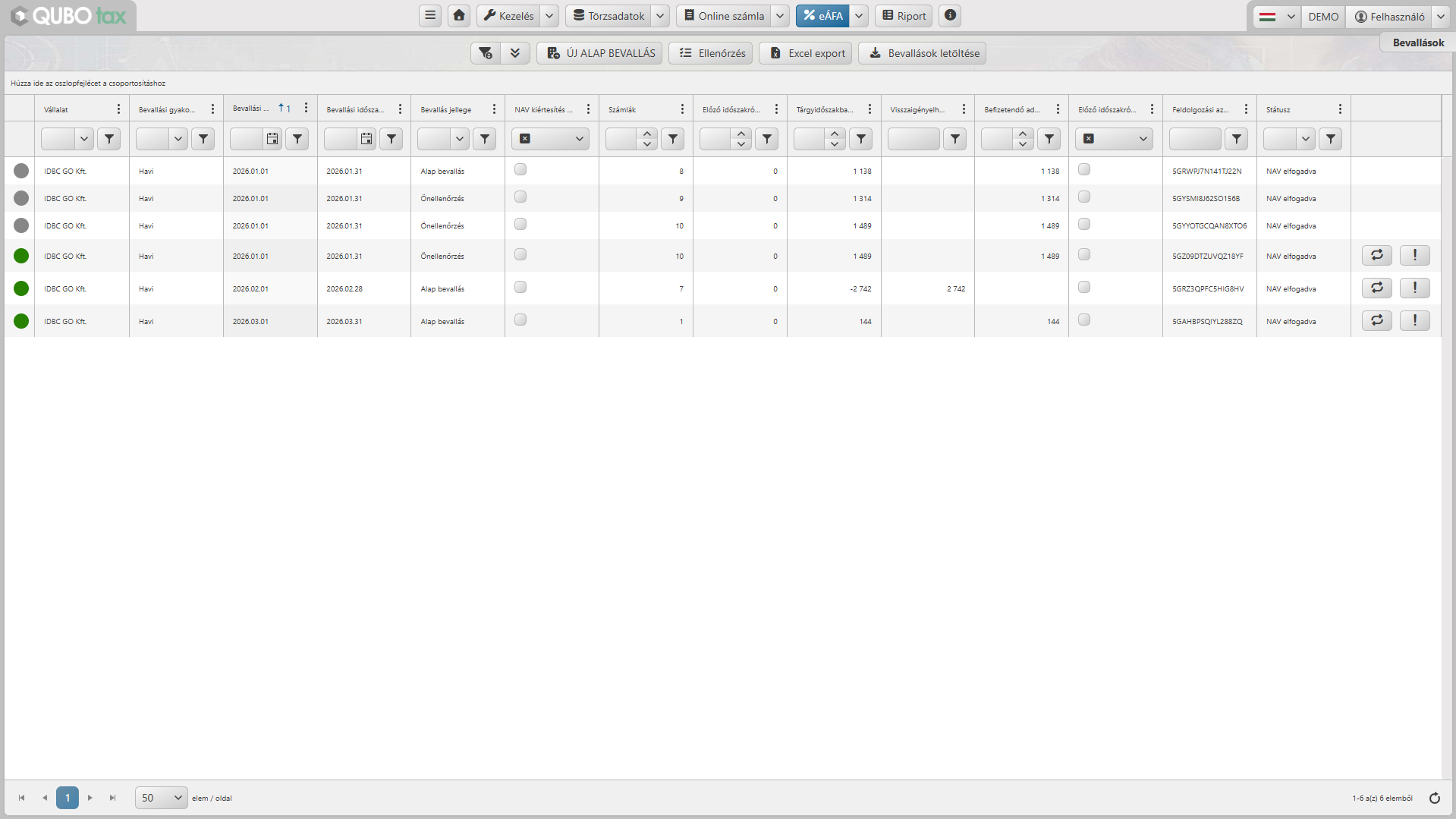
Task: Click the hamburger menu icon
Action: (x=430, y=15)
